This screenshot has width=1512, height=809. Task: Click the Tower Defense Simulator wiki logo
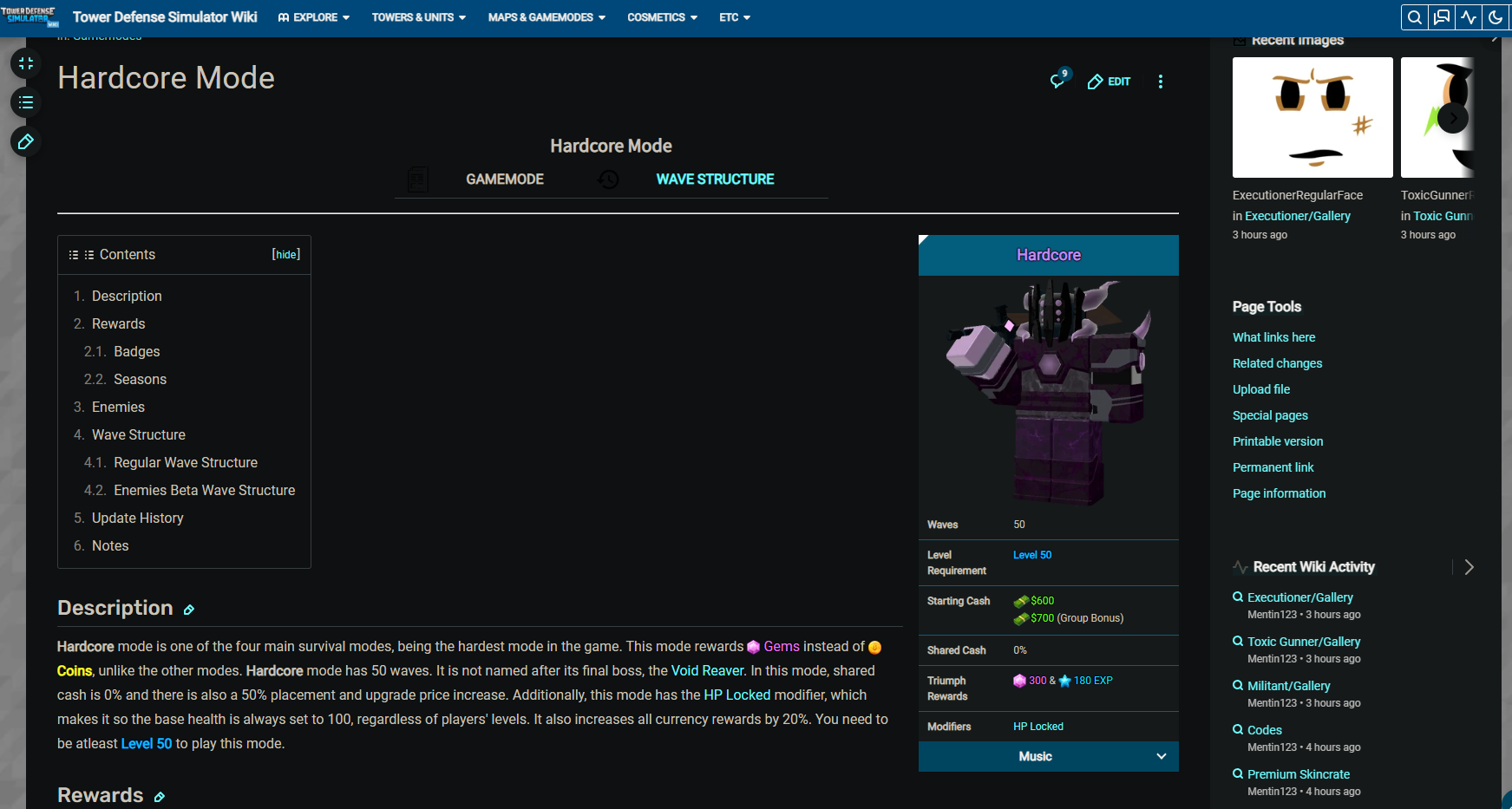point(29,16)
